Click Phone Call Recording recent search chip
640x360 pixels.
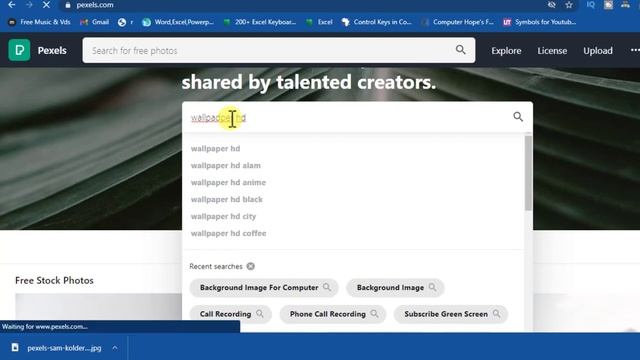pos(333,313)
